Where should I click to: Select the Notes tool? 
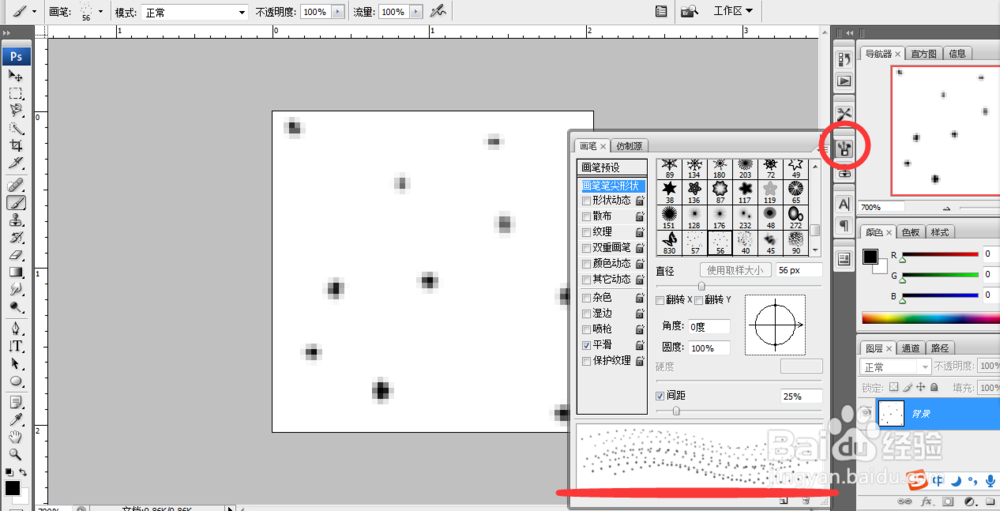(16, 403)
